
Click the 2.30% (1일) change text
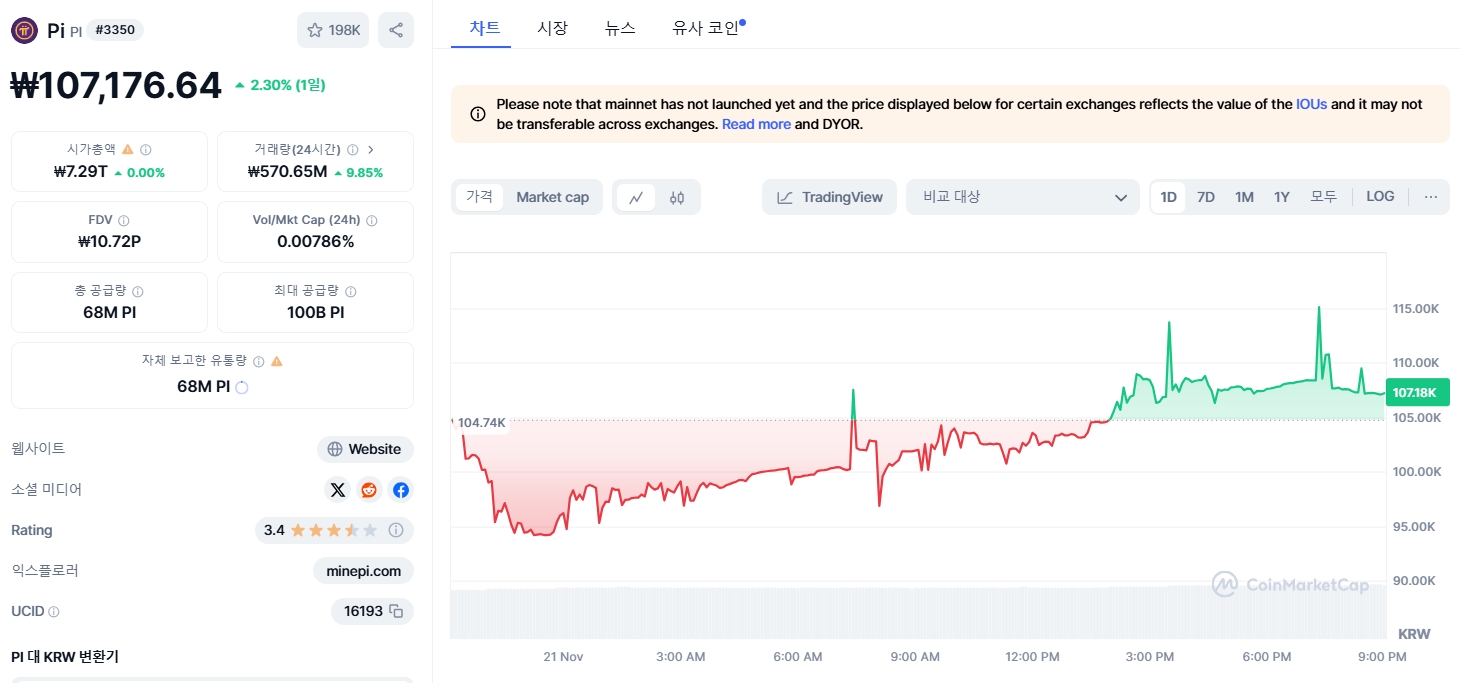pyautogui.click(x=288, y=85)
